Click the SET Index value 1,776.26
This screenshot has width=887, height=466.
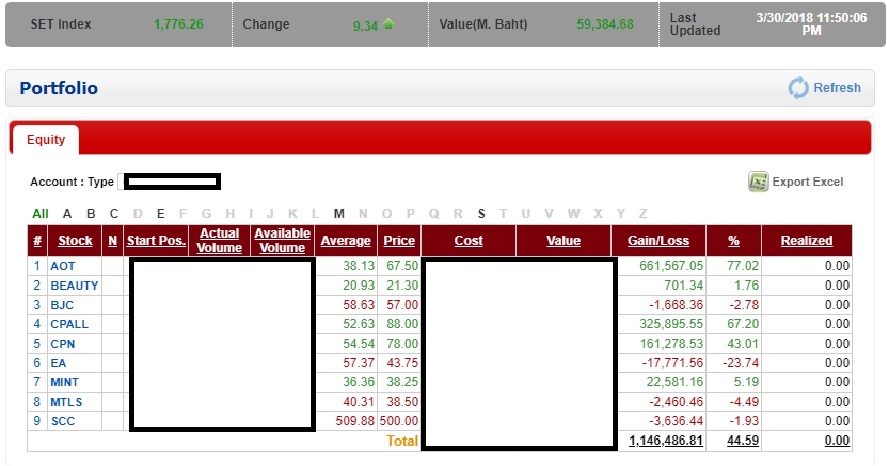pyautogui.click(x=179, y=24)
